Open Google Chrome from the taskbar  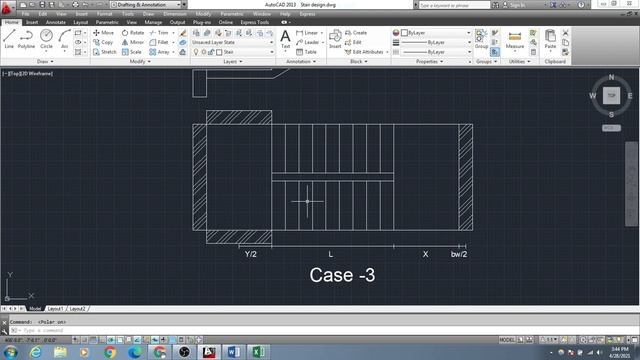coord(109,351)
